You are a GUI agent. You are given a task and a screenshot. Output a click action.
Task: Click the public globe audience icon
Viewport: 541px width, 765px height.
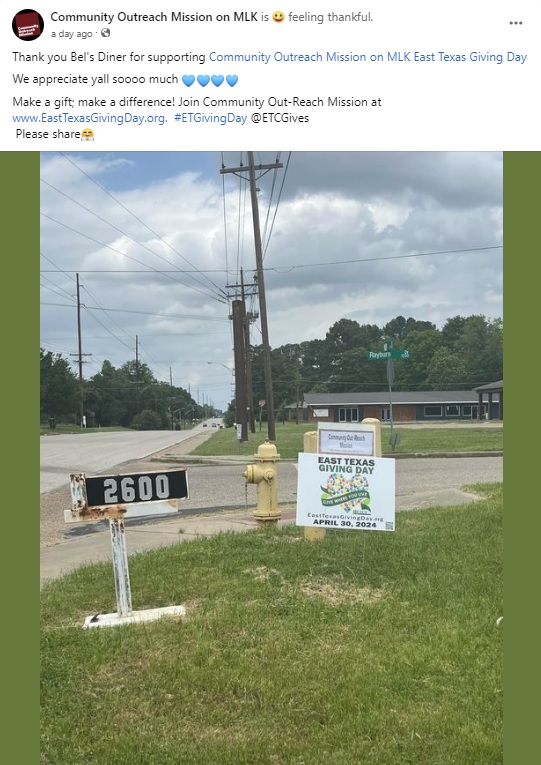point(105,33)
